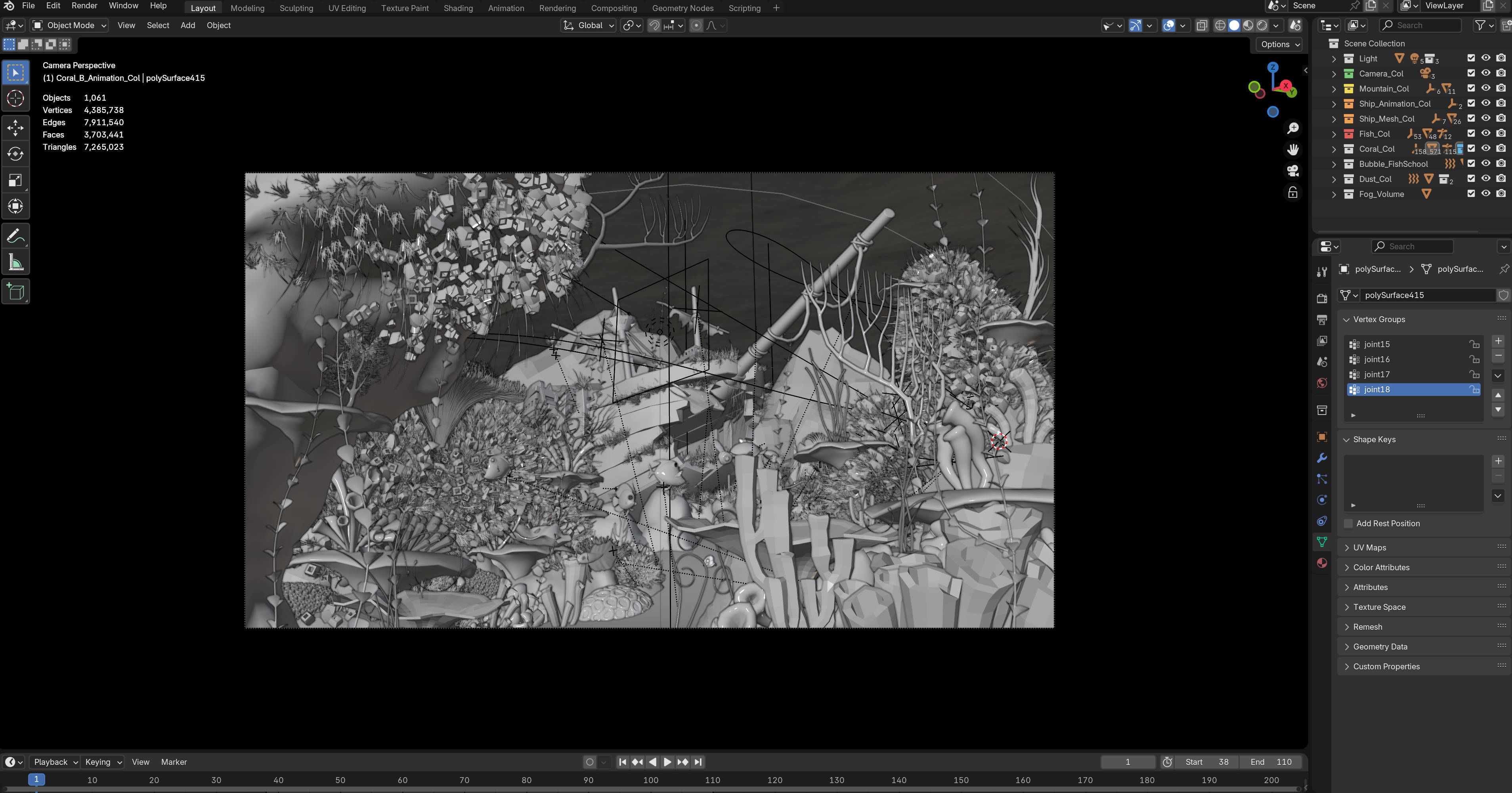Click the Add Cube tool

(15, 291)
